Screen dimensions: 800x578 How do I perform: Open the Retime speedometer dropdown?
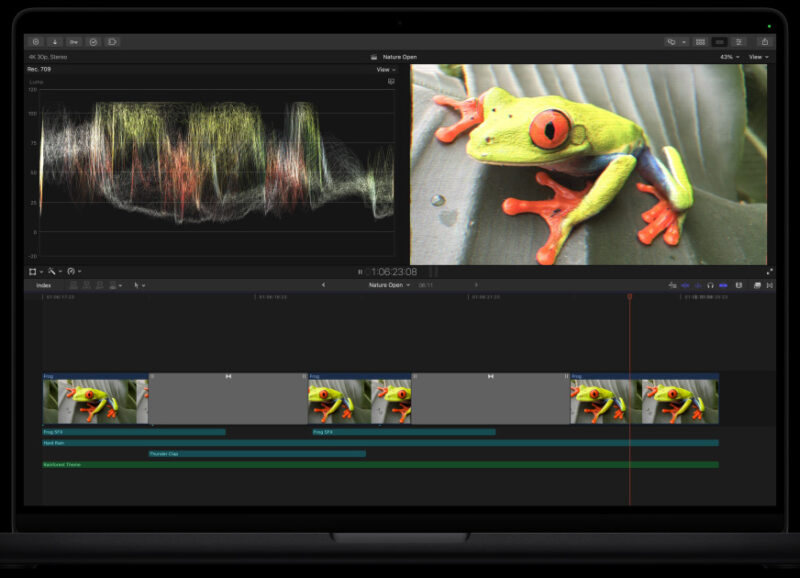(74, 271)
